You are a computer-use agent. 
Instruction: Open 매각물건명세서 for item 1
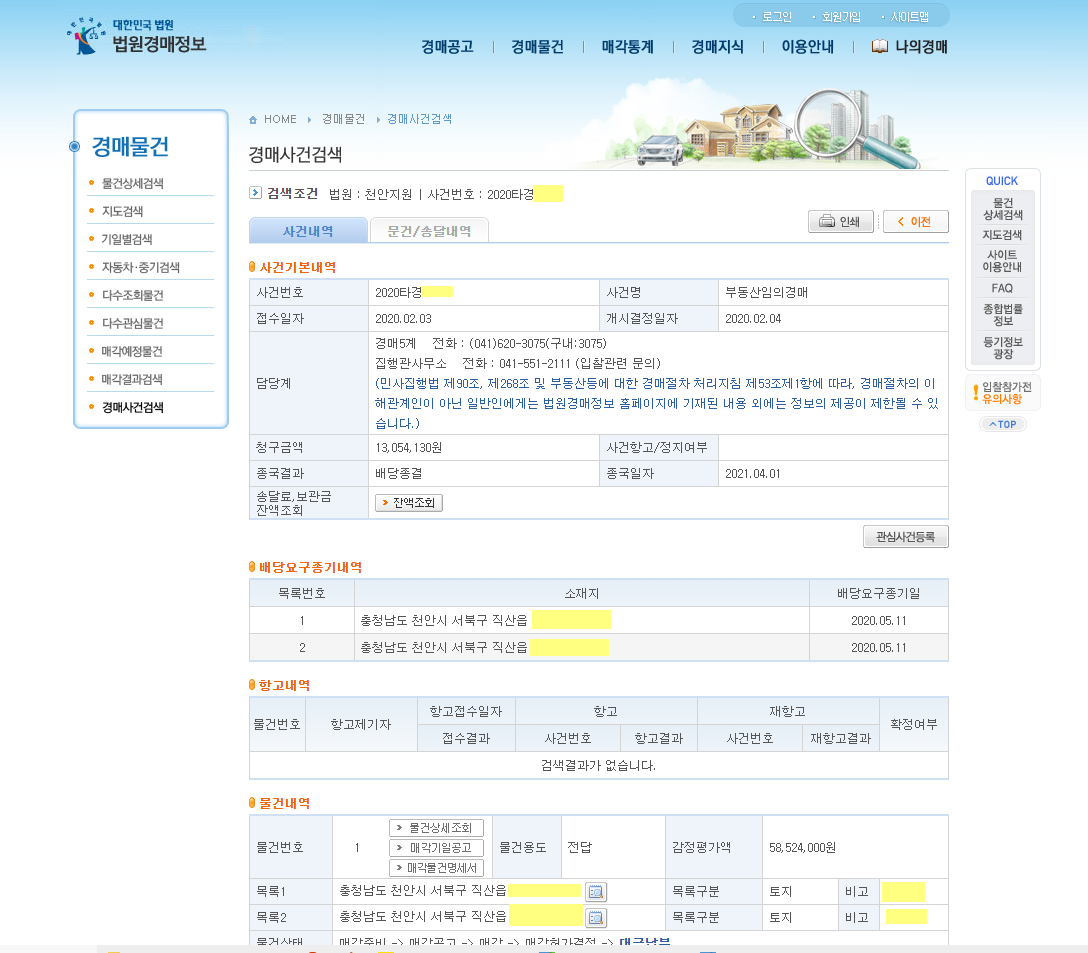point(436,868)
